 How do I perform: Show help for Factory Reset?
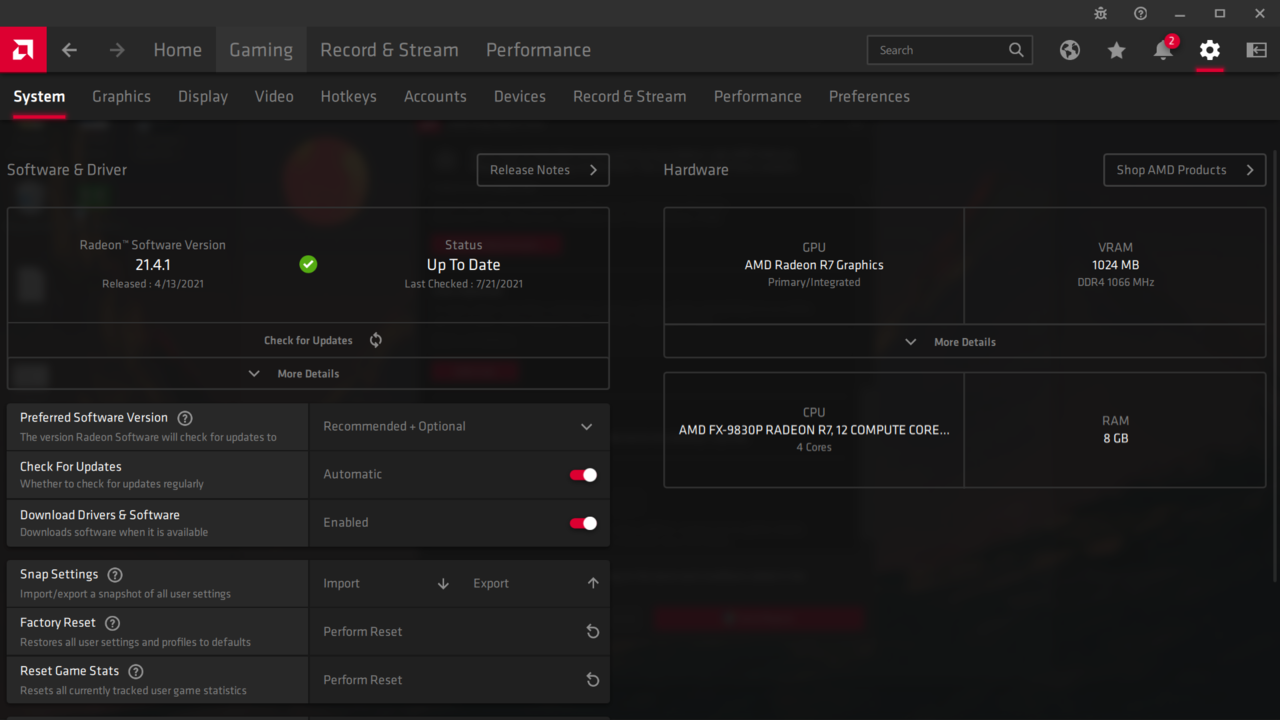tap(112, 623)
